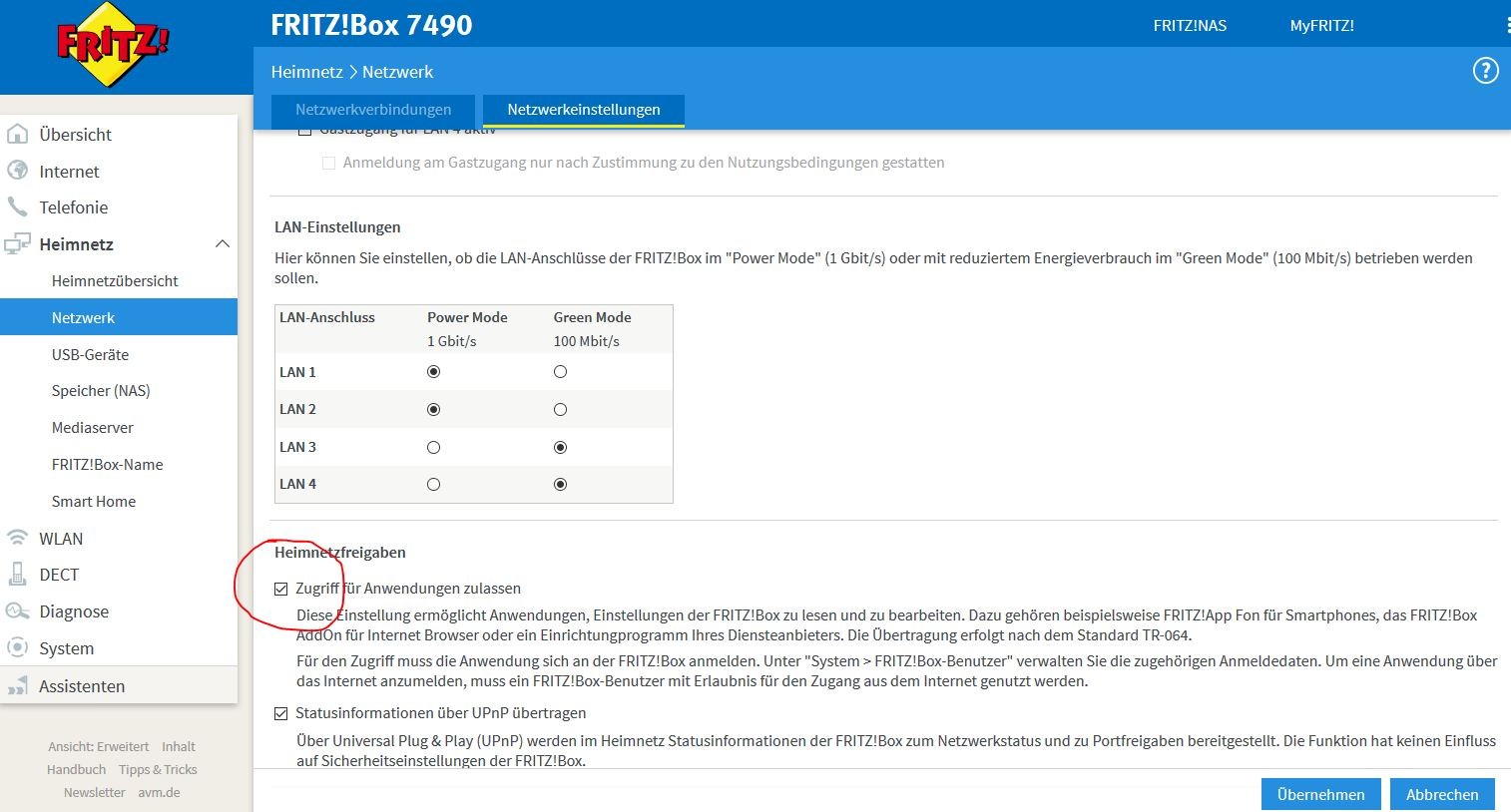Screen dimensions: 1511x812
Task: Select the Netzwerk submenu entry
Action: [119, 317]
